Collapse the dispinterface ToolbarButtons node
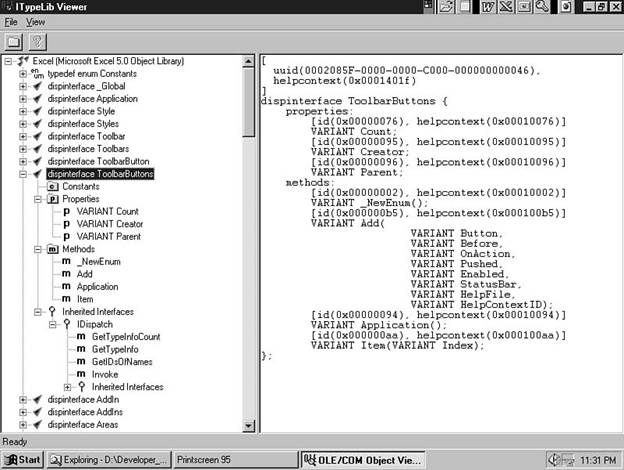This screenshot has width=624, height=470. point(23,174)
